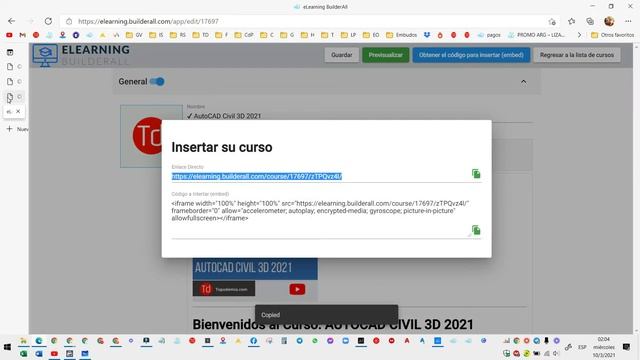
Task: Open the YouTube bookmark in favorites bar
Action: (x=9, y=35)
